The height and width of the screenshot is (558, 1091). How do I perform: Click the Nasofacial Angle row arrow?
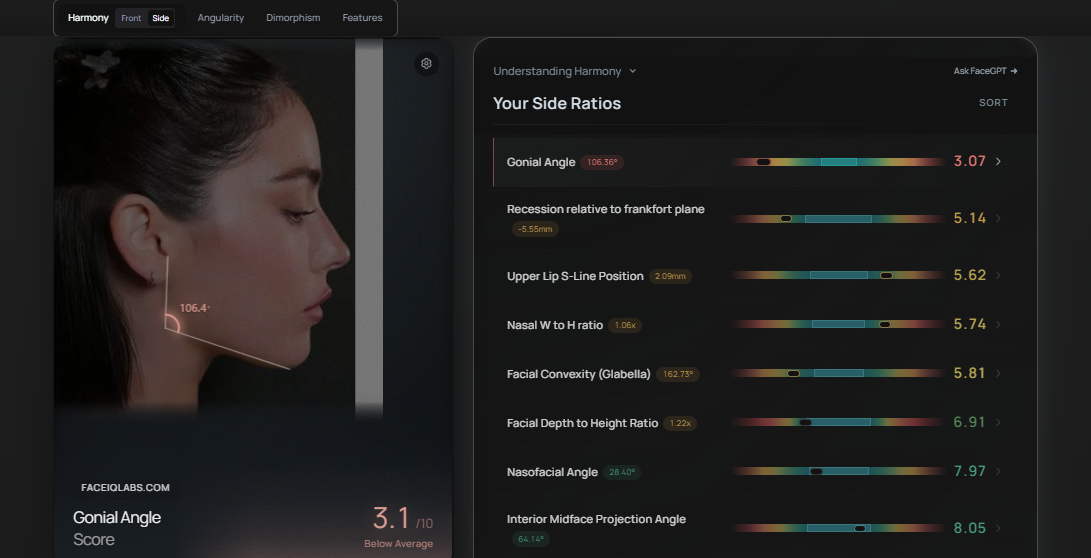[998, 471]
